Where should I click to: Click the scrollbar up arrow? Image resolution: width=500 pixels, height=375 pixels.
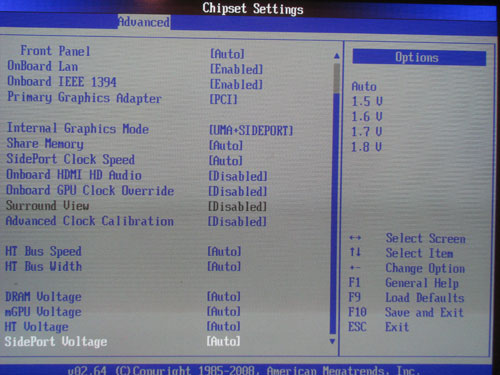click(337, 56)
